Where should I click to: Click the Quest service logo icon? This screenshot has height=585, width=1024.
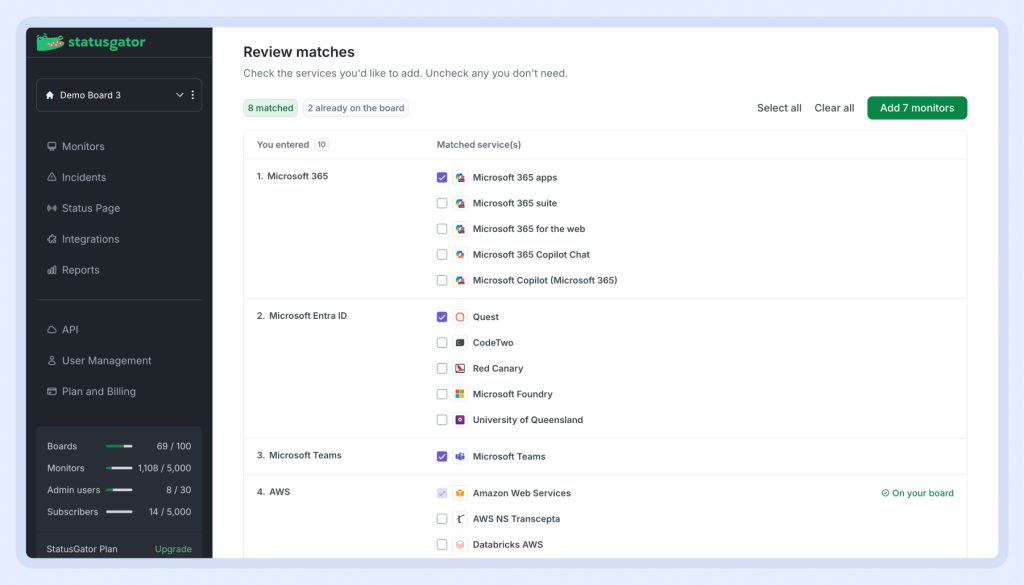(x=460, y=317)
